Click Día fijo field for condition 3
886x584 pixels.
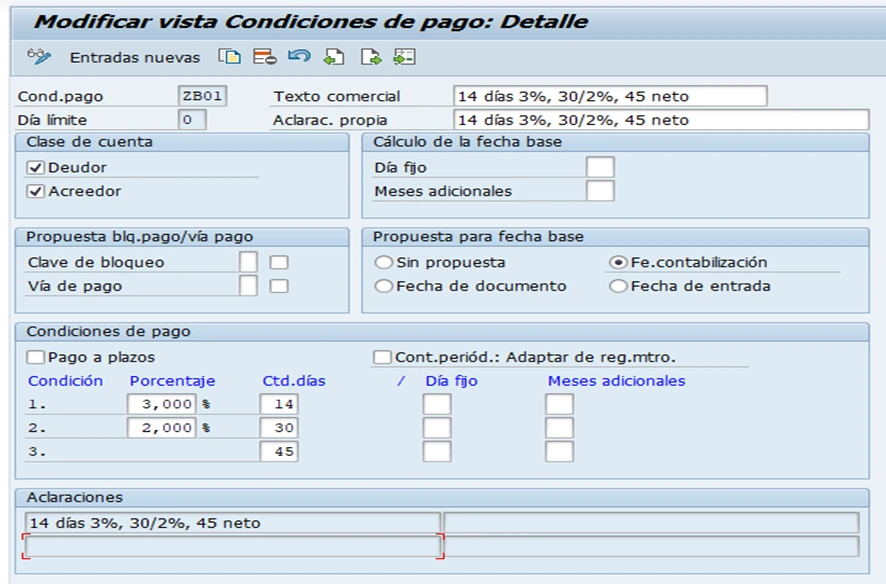click(437, 452)
